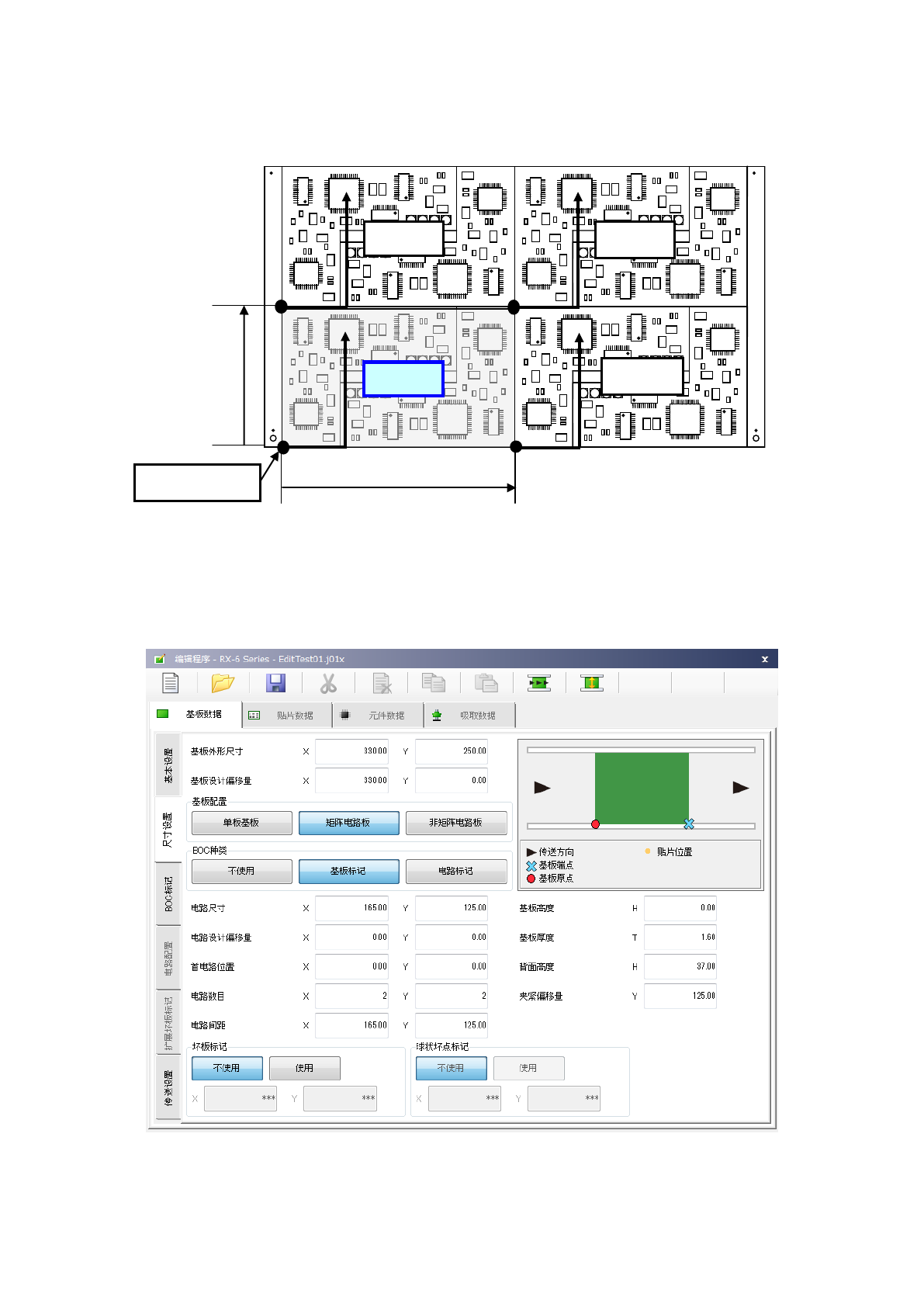Click the Delete document toolbar icon
Image resolution: width=924 pixels, height=1307 pixels.
(x=382, y=683)
